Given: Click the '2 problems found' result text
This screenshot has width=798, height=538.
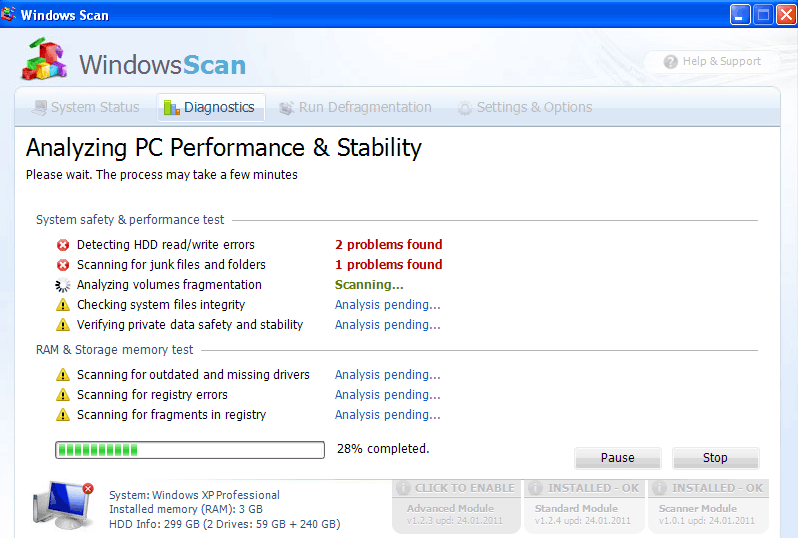Looking at the screenshot, I should 388,245.
